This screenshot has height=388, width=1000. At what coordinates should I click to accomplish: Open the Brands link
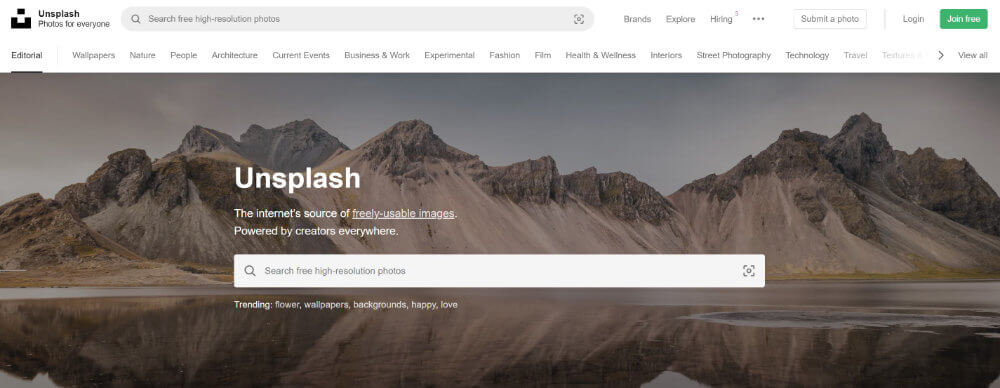coord(637,19)
